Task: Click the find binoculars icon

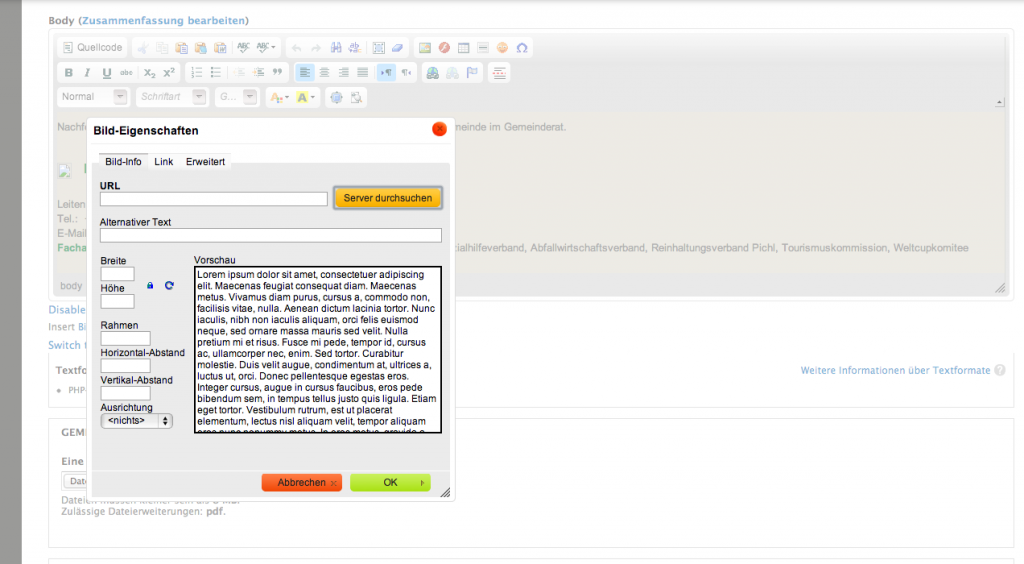Action: coord(335,47)
